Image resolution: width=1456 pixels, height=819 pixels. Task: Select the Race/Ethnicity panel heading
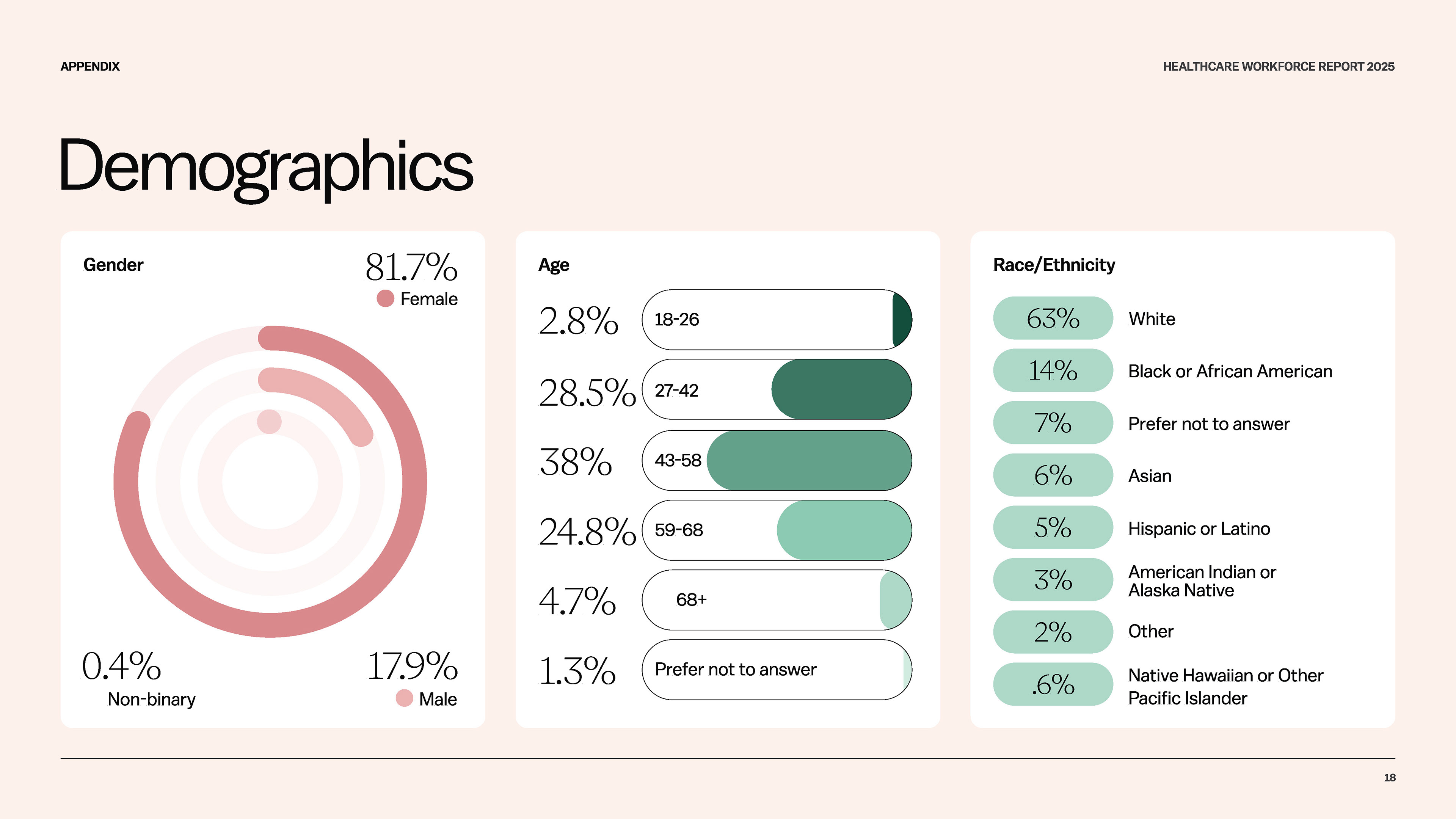1054,265
